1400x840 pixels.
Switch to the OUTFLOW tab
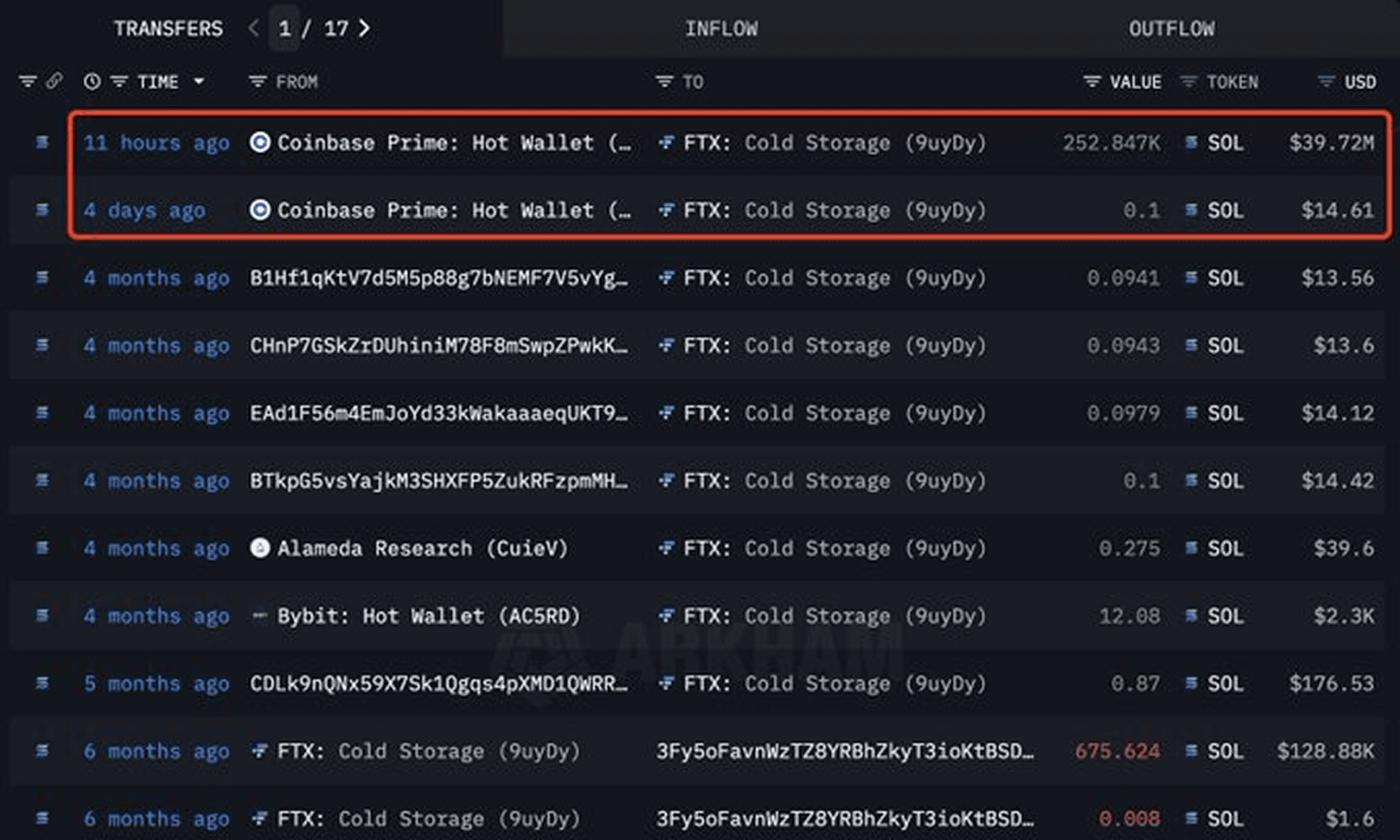coord(1171,29)
